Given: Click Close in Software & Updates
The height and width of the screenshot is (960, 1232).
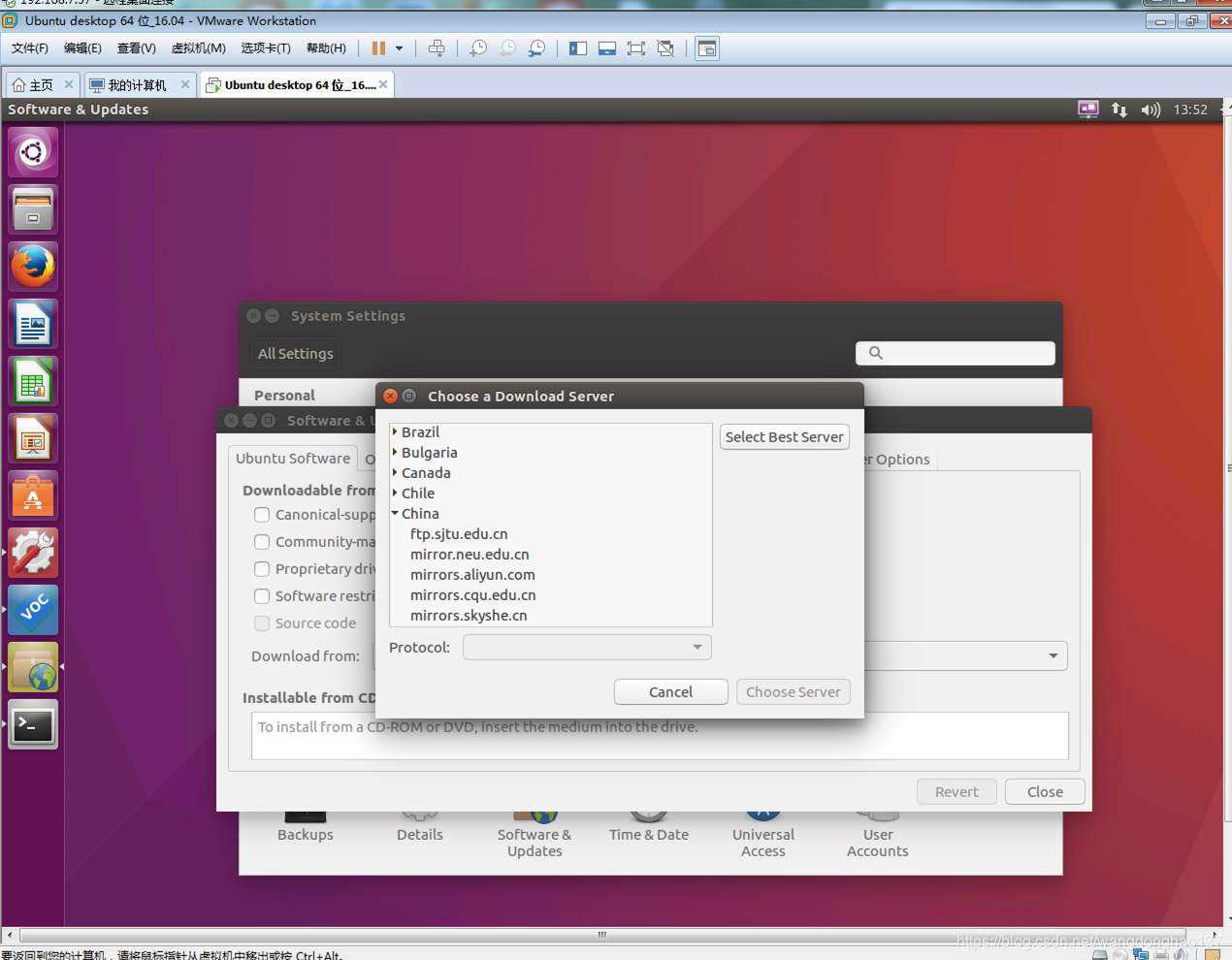Looking at the screenshot, I should click(1045, 792).
